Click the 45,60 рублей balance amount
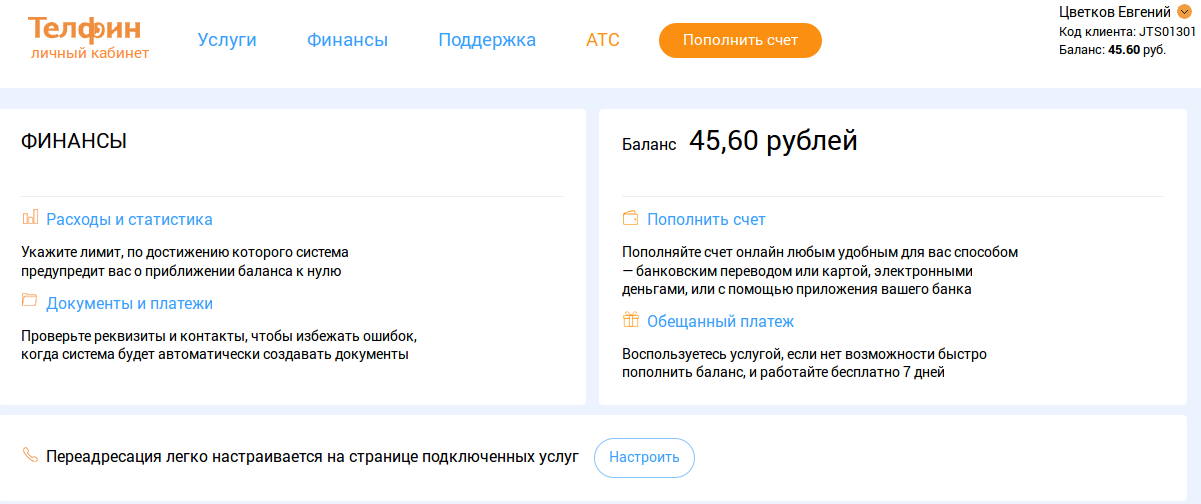Viewport: 1201px width, 504px height. [773, 142]
